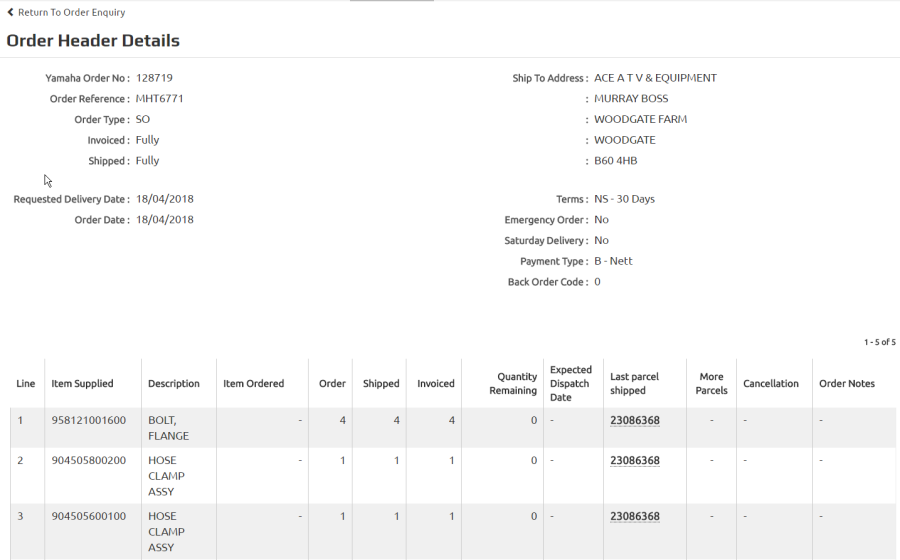Click the Quantity Remaining column header

pyautogui.click(x=513, y=383)
